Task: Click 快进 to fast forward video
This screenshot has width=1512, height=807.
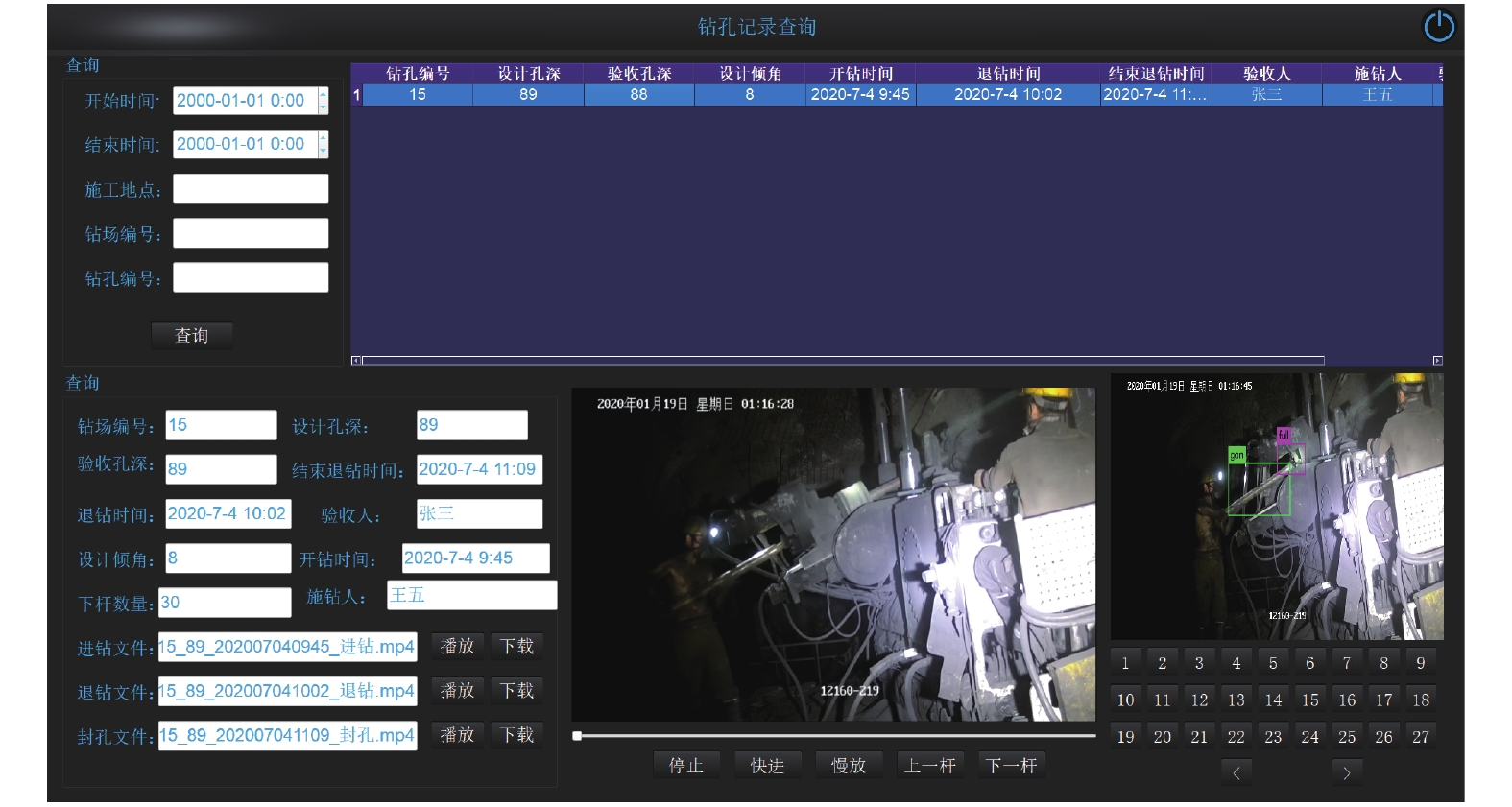Action: (767, 766)
